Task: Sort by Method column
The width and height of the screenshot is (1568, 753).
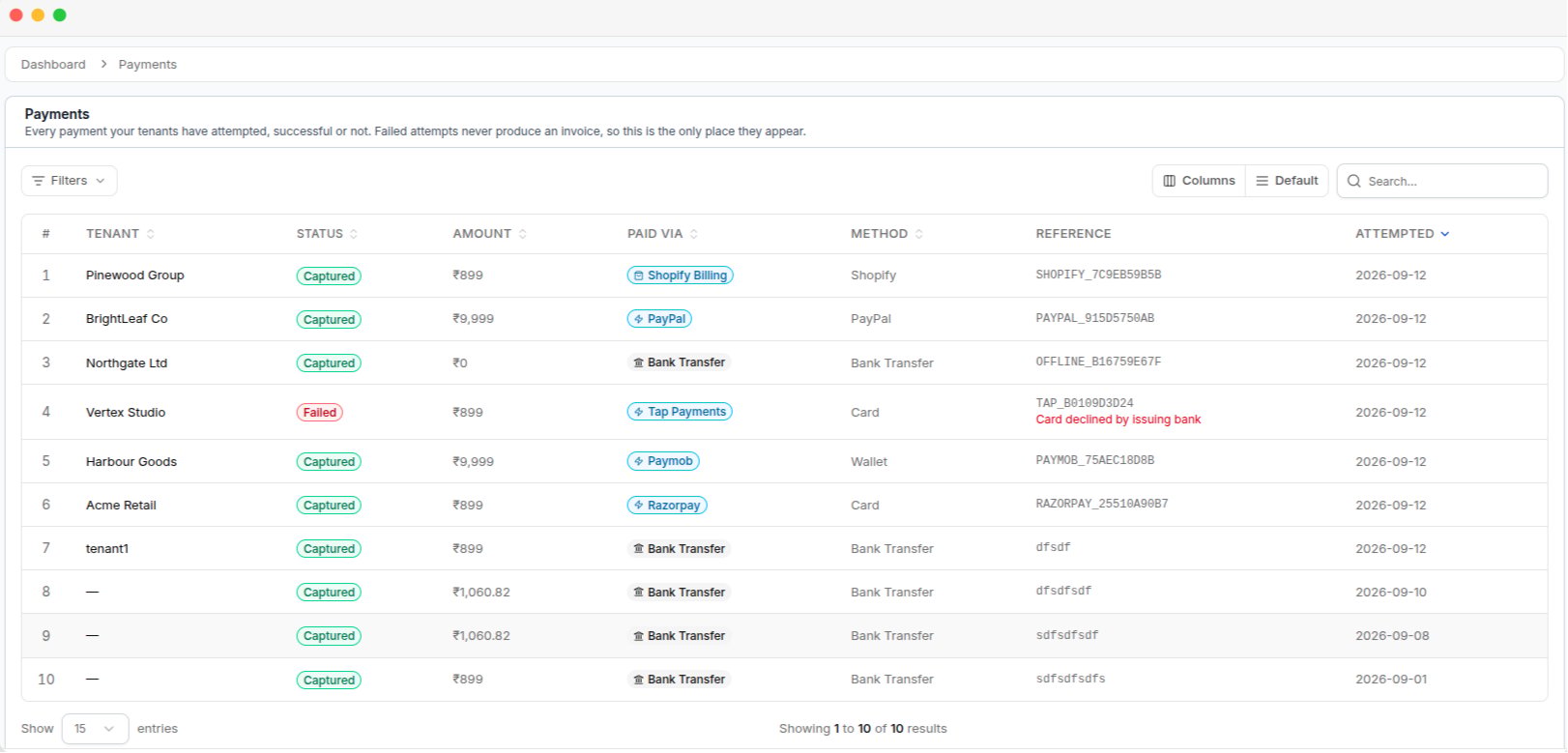Action: click(x=886, y=234)
